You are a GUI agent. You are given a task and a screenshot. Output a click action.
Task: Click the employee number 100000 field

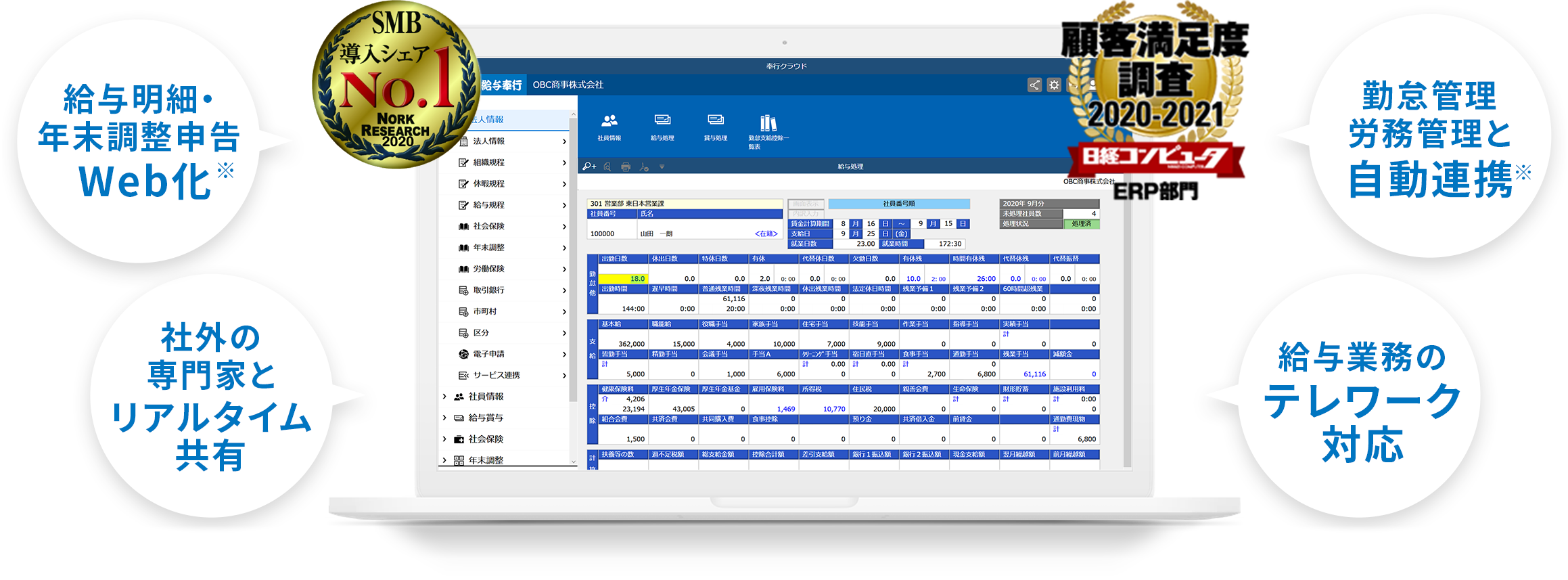pyautogui.click(x=612, y=229)
